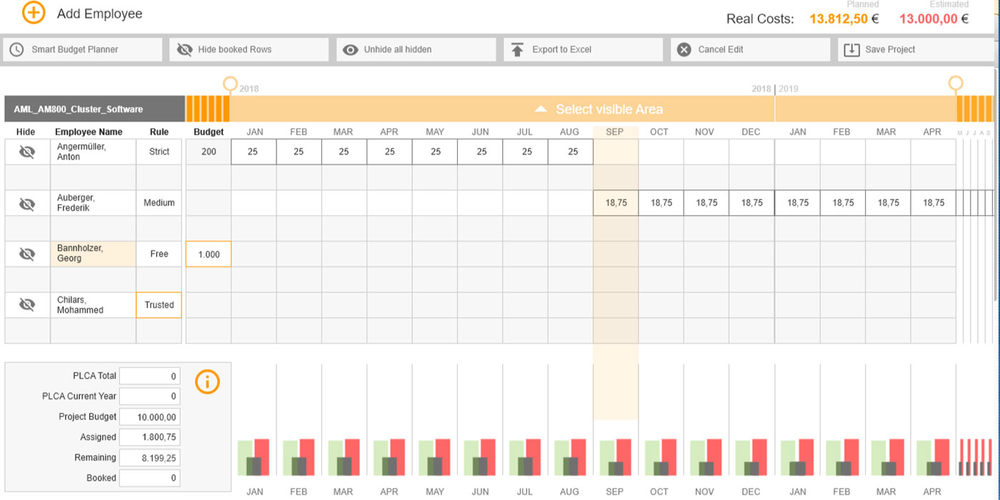Screen dimensions: 1000x500
Task: Click the Bannholzer budget field showing 1.000
Action: [x=209, y=254]
